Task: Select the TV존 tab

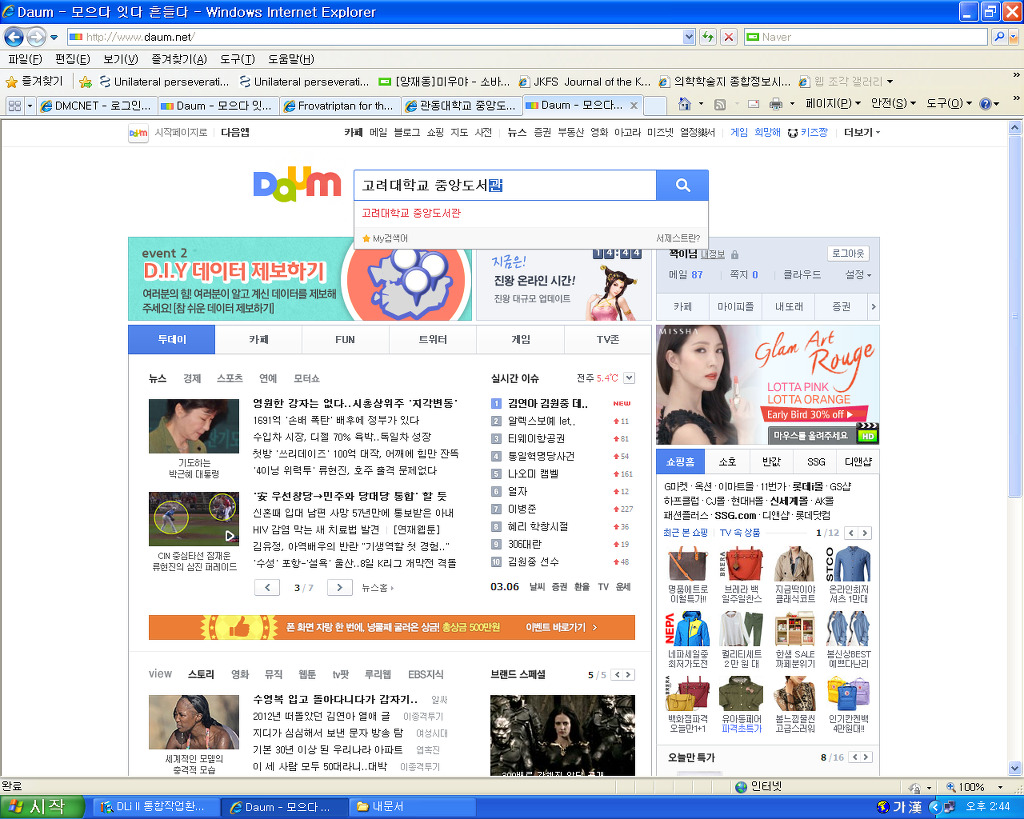Action: click(608, 340)
